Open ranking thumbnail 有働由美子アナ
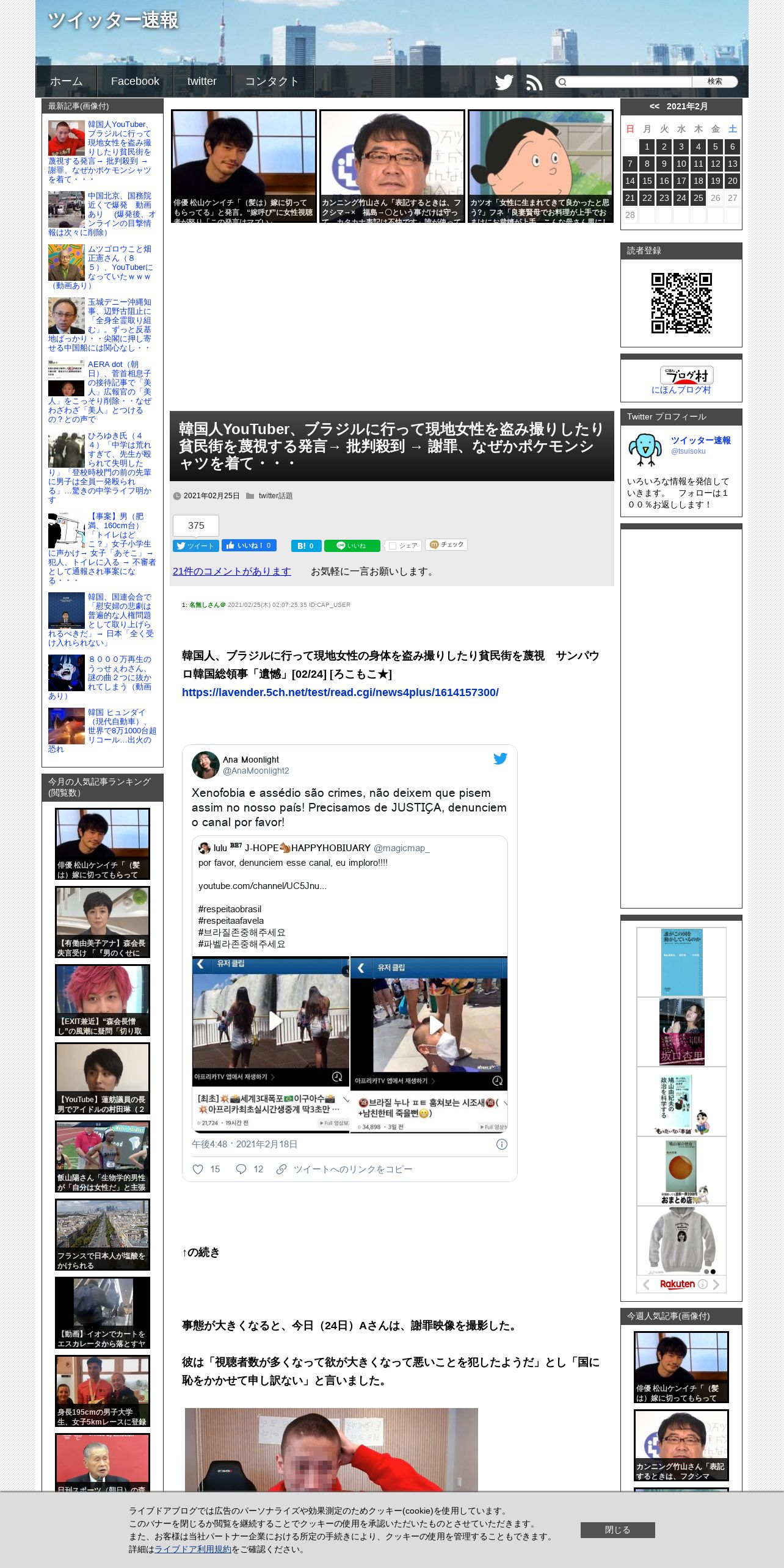This screenshot has width=784, height=1568. (x=103, y=922)
